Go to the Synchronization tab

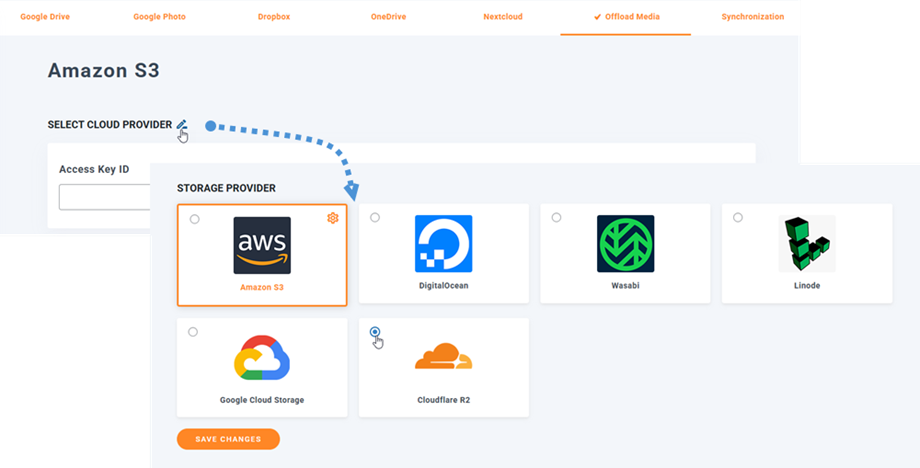pos(752,17)
